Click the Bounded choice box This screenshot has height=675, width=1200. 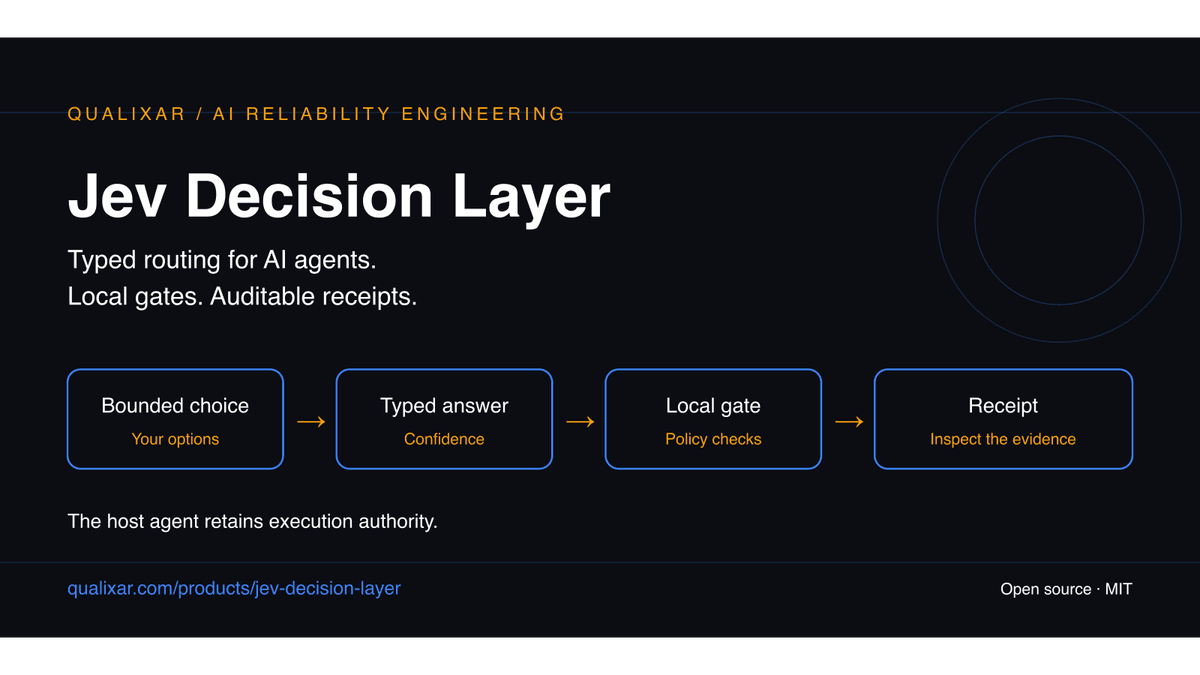pyautogui.click(x=175, y=419)
